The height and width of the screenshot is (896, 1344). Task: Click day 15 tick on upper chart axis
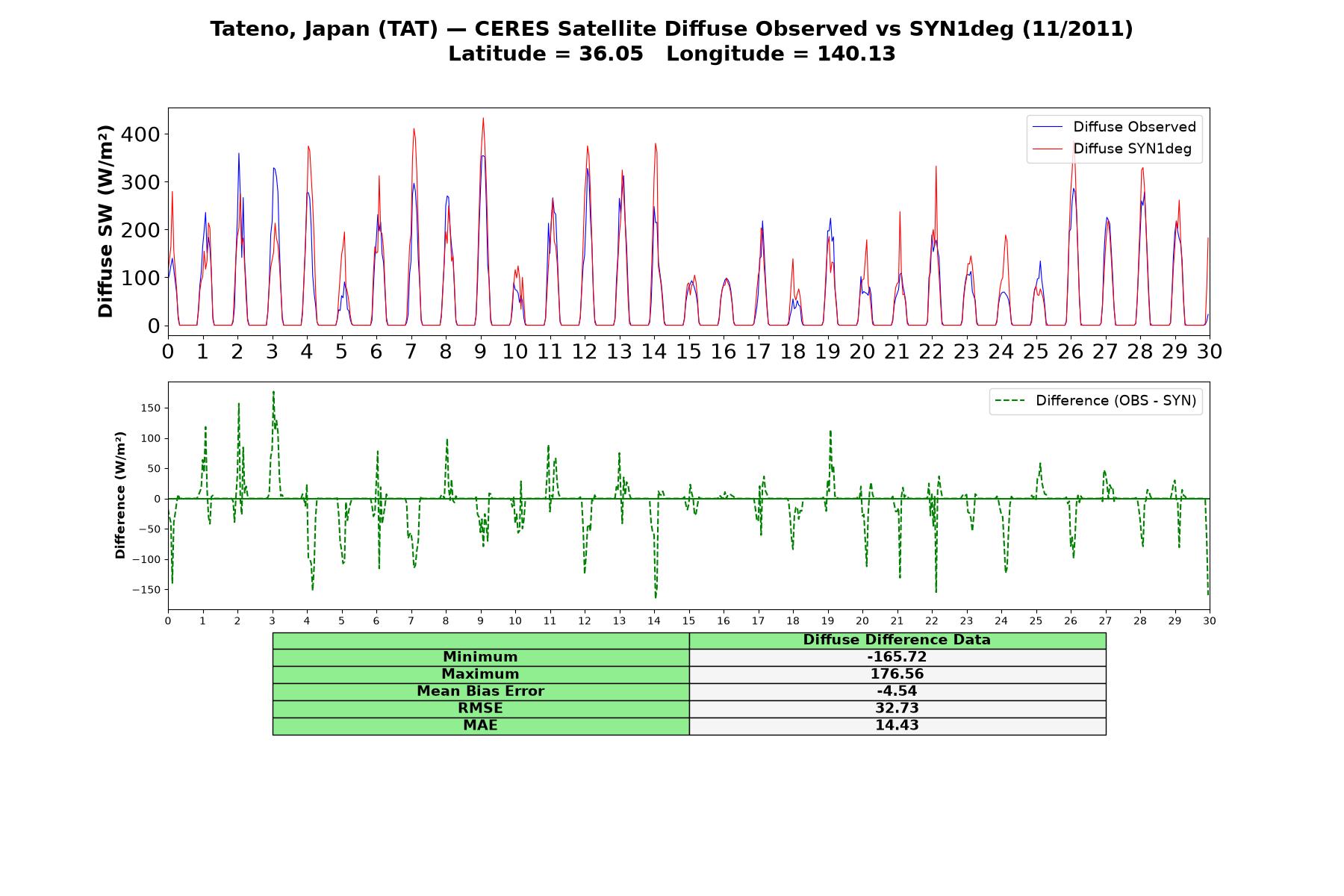(688, 352)
